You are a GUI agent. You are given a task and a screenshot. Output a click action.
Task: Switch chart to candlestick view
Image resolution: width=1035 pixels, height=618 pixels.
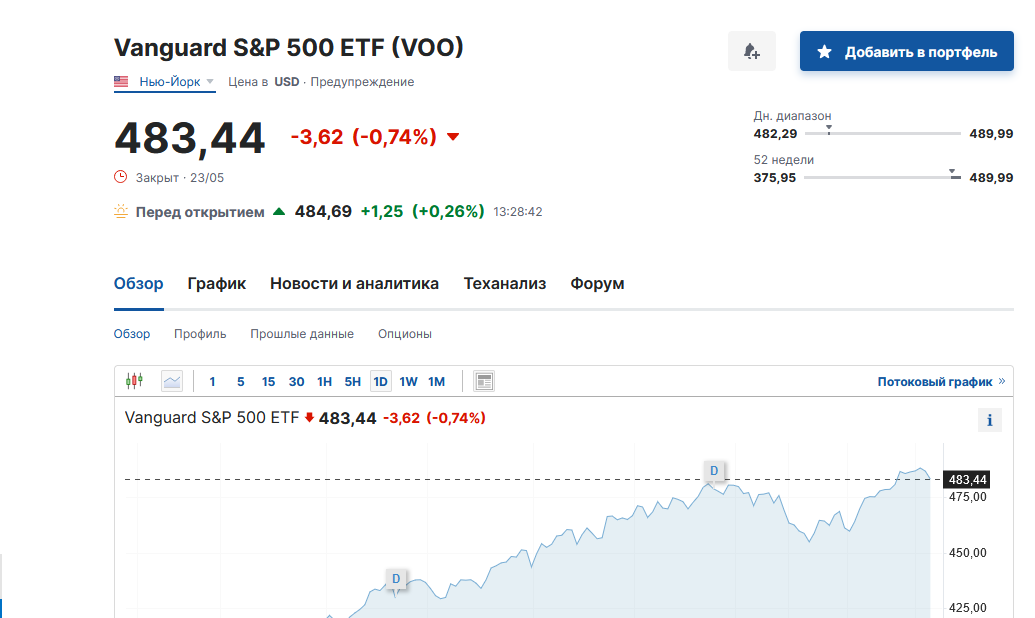[x=135, y=381]
